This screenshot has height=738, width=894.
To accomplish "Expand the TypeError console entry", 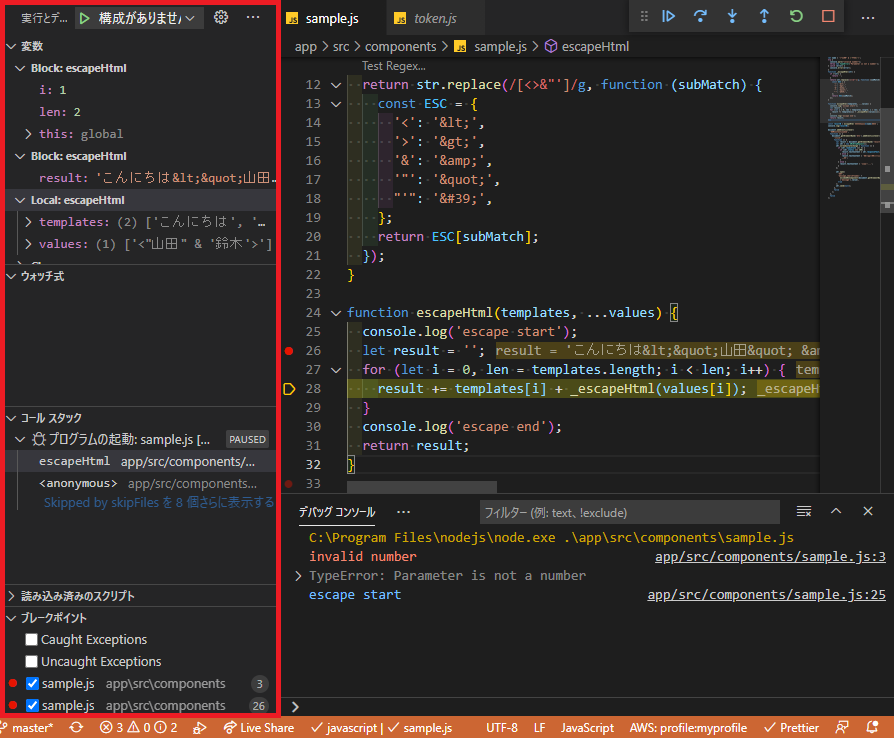I will (298, 576).
